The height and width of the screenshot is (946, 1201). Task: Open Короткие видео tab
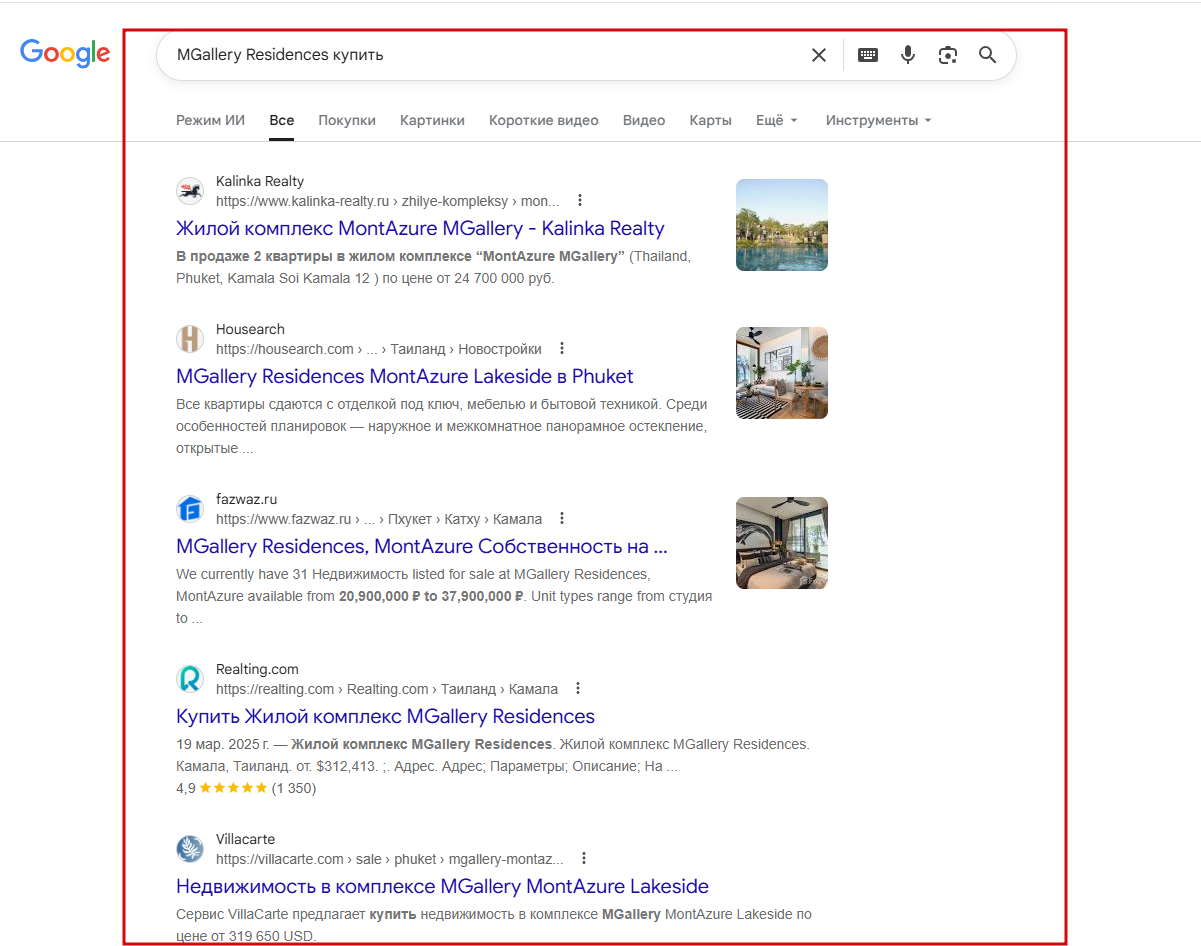pyautogui.click(x=544, y=120)
